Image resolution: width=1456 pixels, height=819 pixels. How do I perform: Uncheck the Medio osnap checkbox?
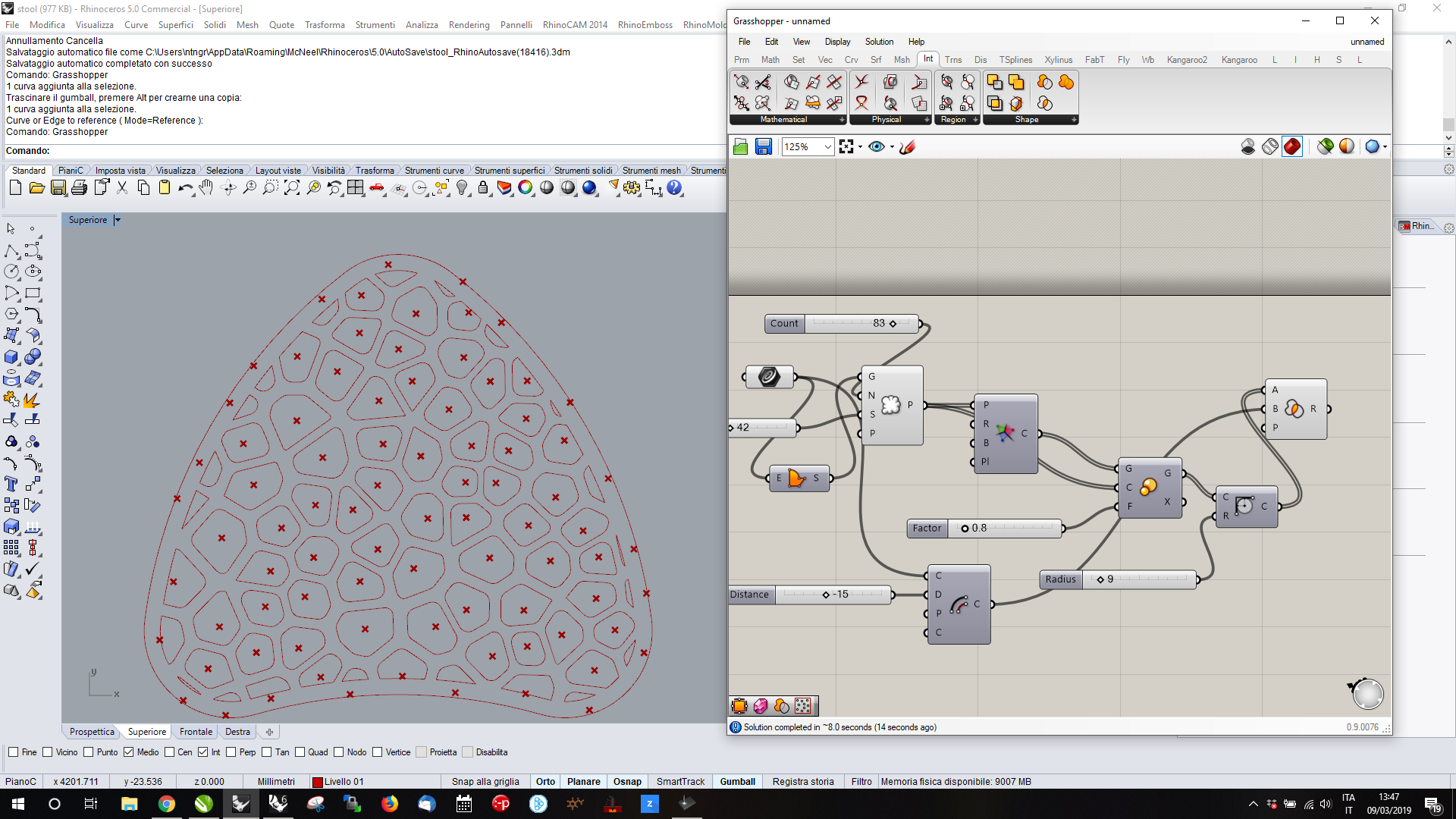coord(129,752)
